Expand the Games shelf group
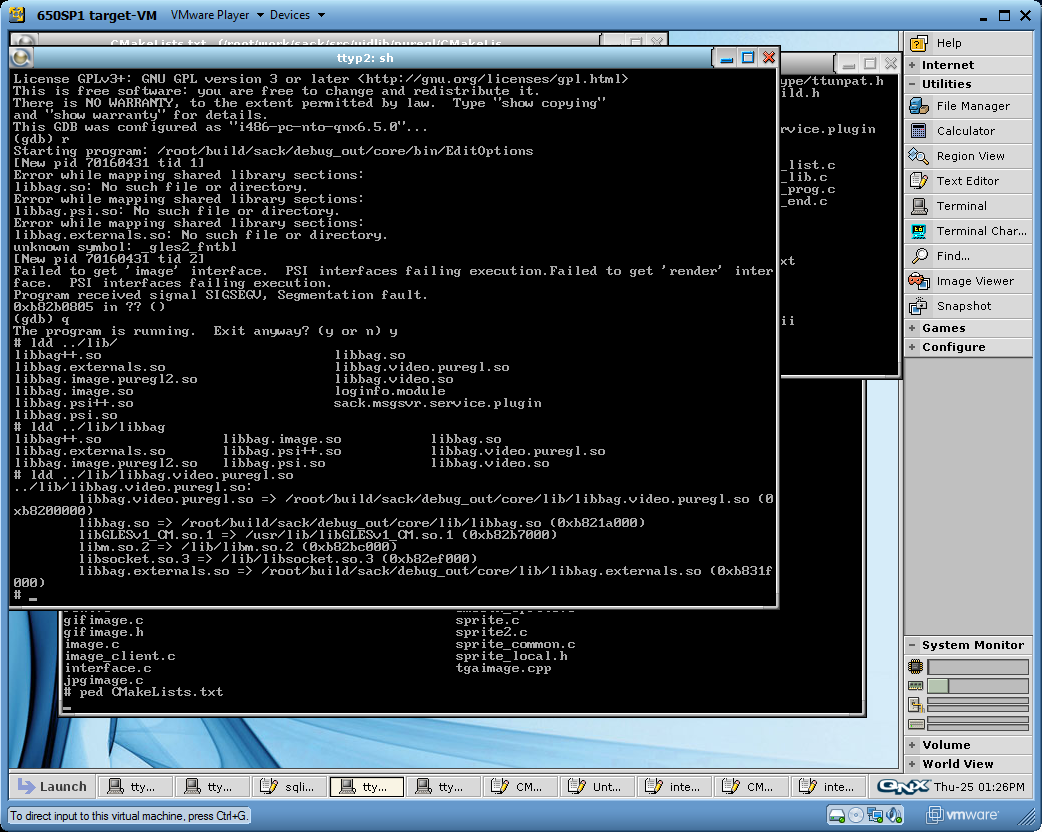The image size is (1042, 832). (943, 328)
